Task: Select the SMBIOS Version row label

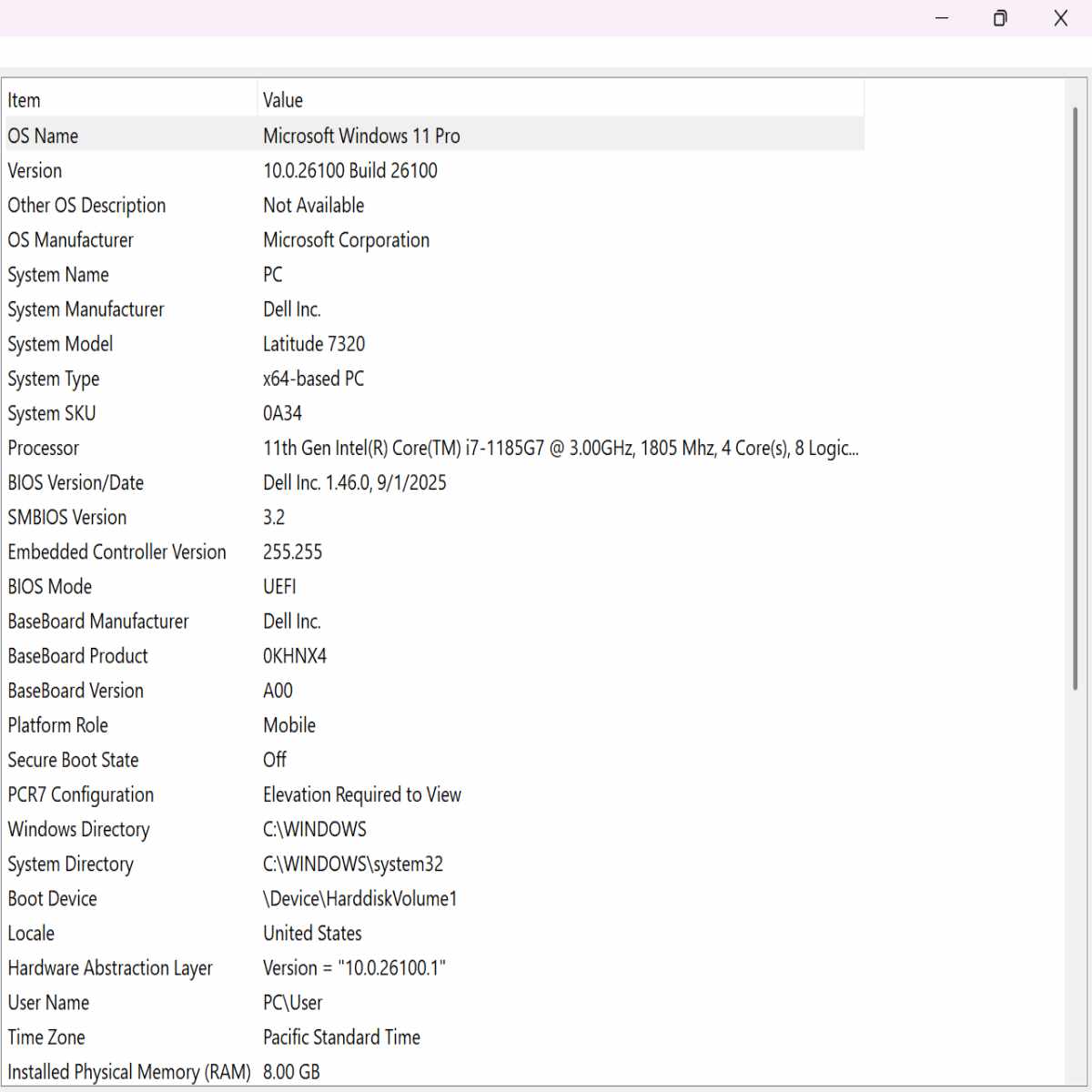Action: click(x=67, y=517)
